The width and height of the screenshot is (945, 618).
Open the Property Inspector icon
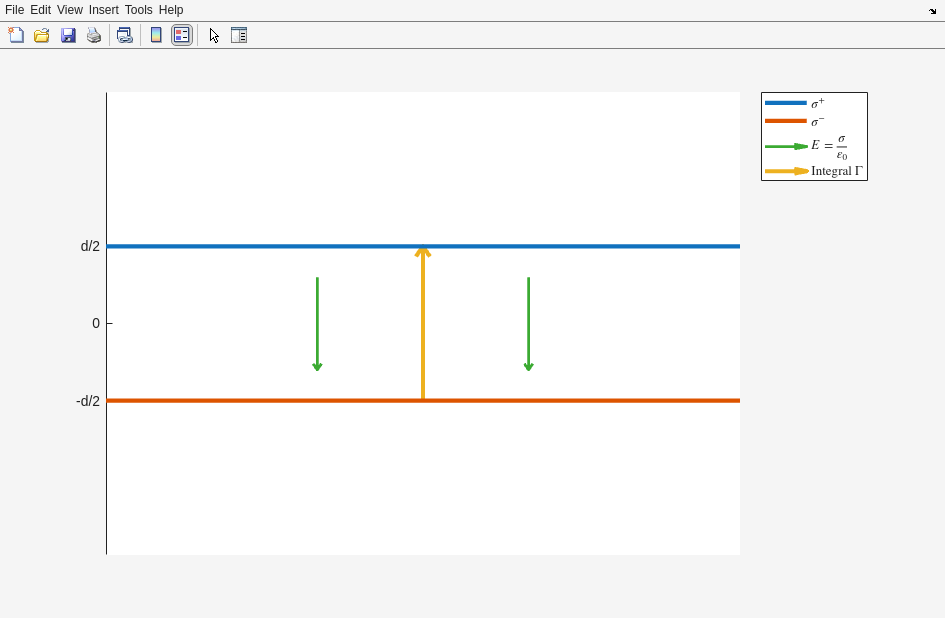click(239, 35)
